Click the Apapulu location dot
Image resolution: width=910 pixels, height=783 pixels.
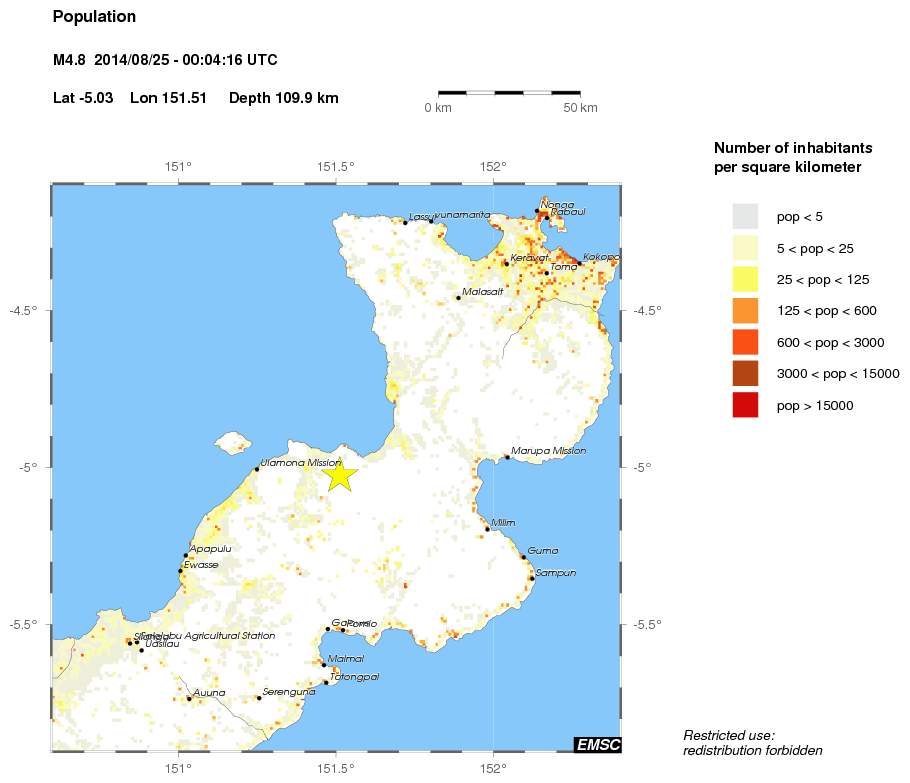click(x=186, y=556)
